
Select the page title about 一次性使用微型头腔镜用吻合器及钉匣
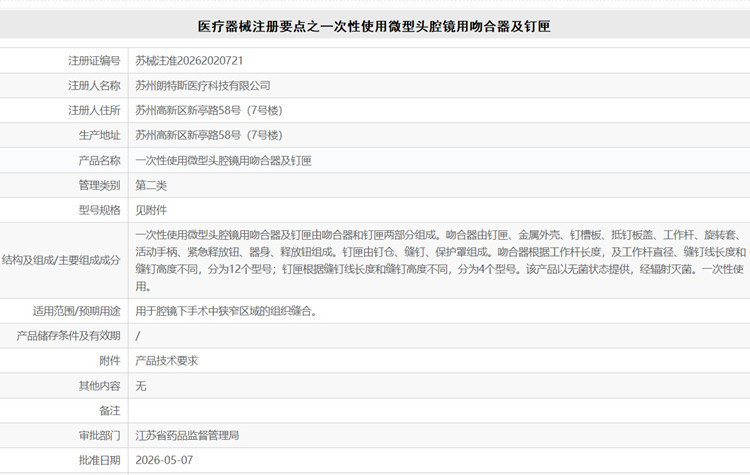pyautogui.click(x=374, y=26)
